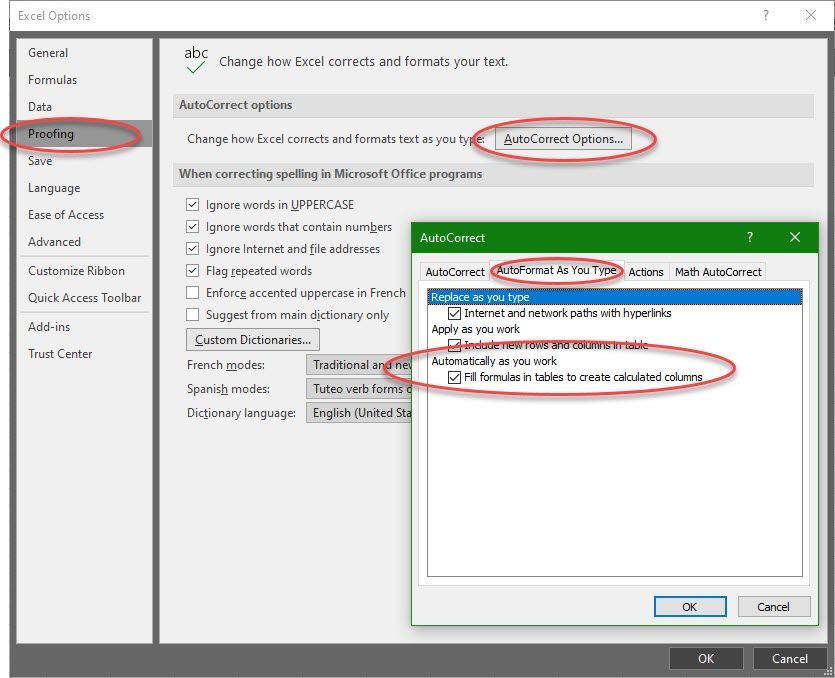Open the Add-ins category

[x=49, y=326]
